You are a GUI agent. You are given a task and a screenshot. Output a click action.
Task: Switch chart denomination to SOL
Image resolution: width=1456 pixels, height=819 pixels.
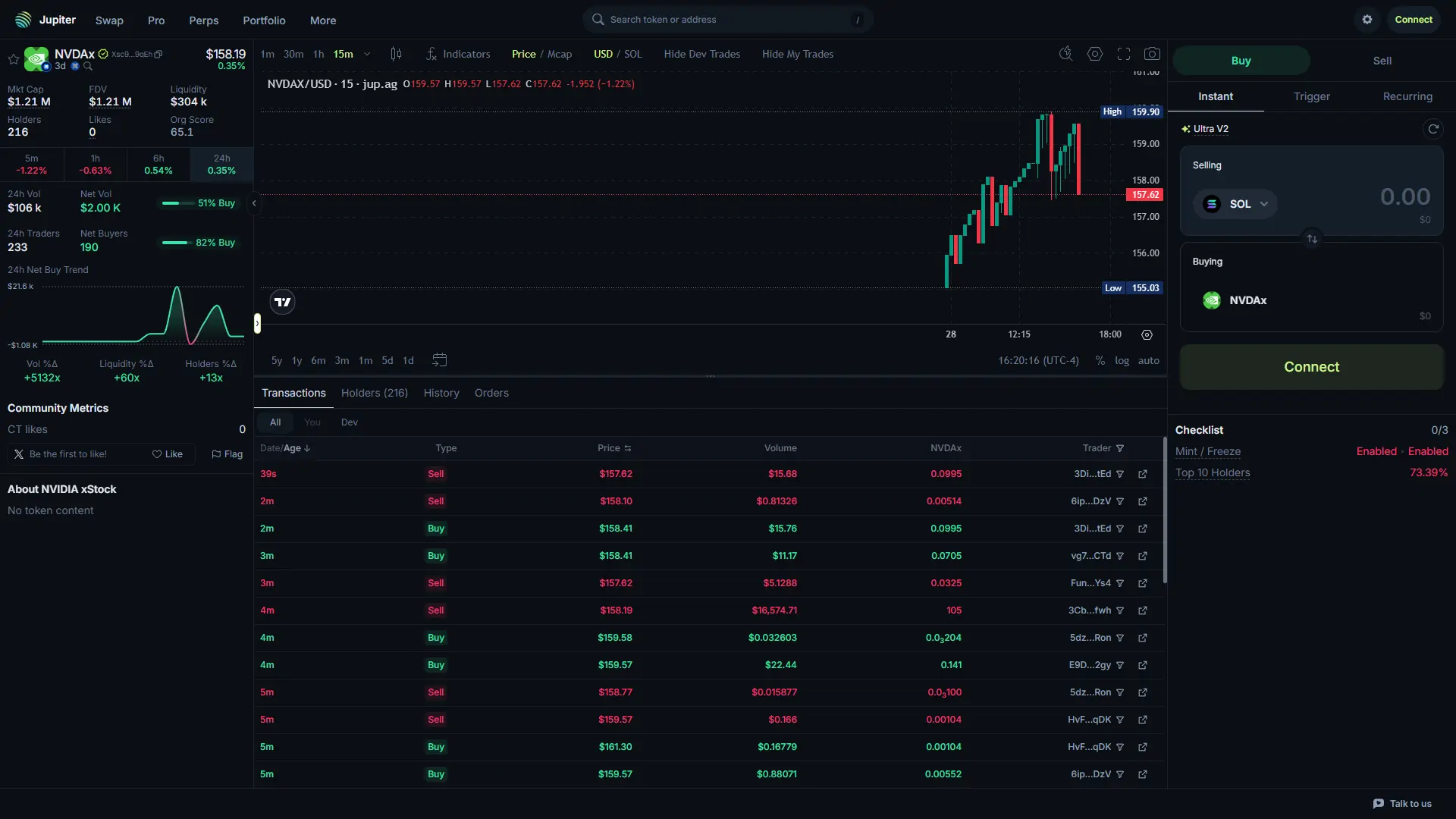coord(633,54)
